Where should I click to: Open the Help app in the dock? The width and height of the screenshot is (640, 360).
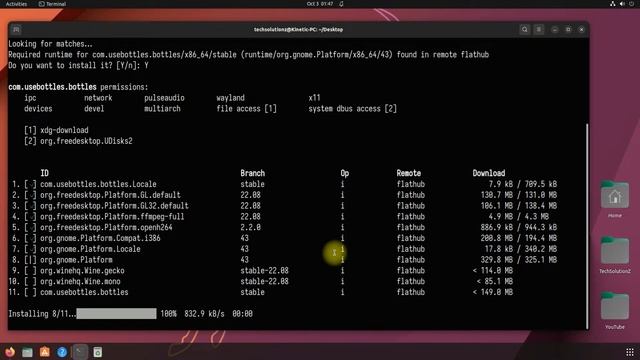click(62, 352)
